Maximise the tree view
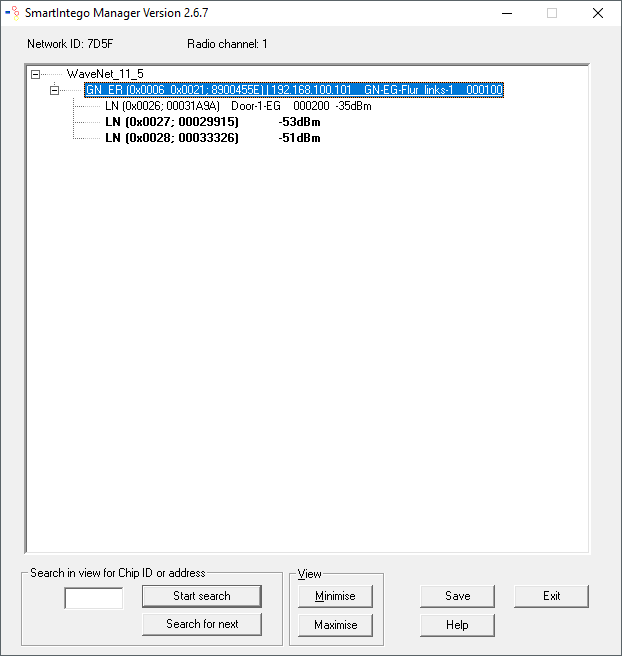The height and width of the screenshot is (656, 622). (x=335, y=625)
